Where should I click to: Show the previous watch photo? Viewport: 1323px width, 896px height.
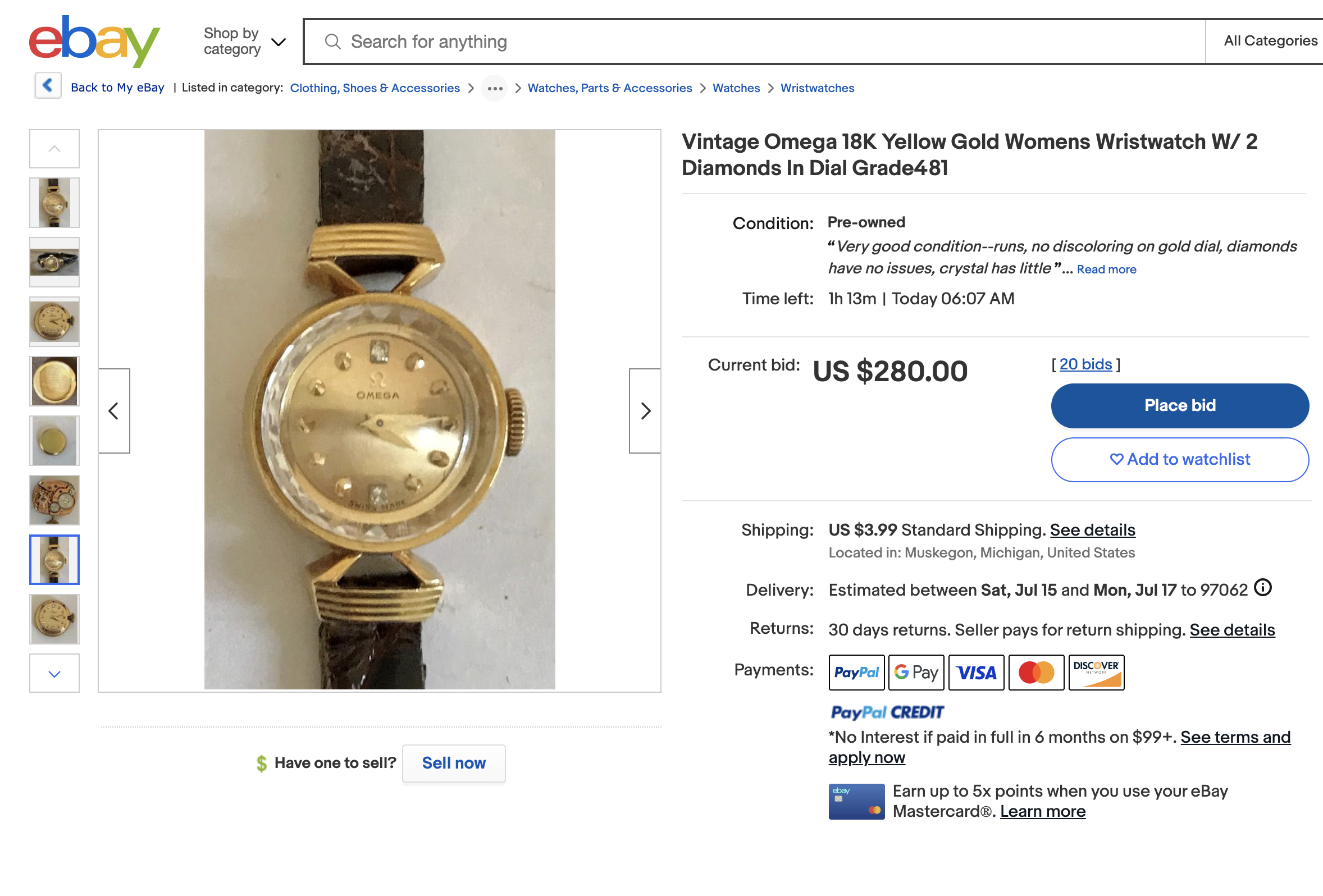(x=114, y=411)
